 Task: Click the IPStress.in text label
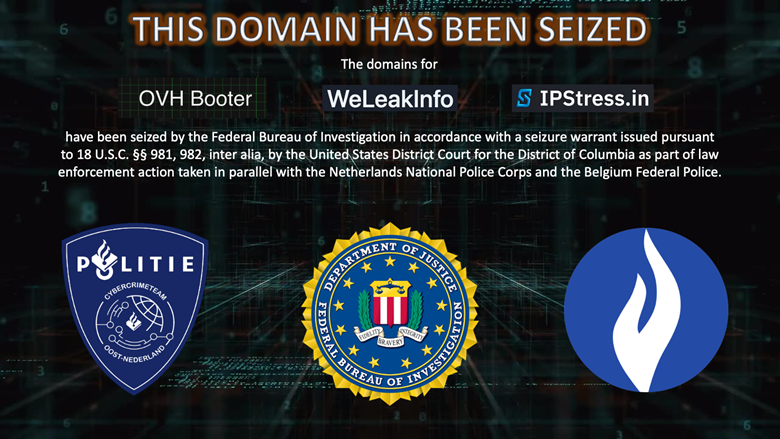(x=594, y=98)
